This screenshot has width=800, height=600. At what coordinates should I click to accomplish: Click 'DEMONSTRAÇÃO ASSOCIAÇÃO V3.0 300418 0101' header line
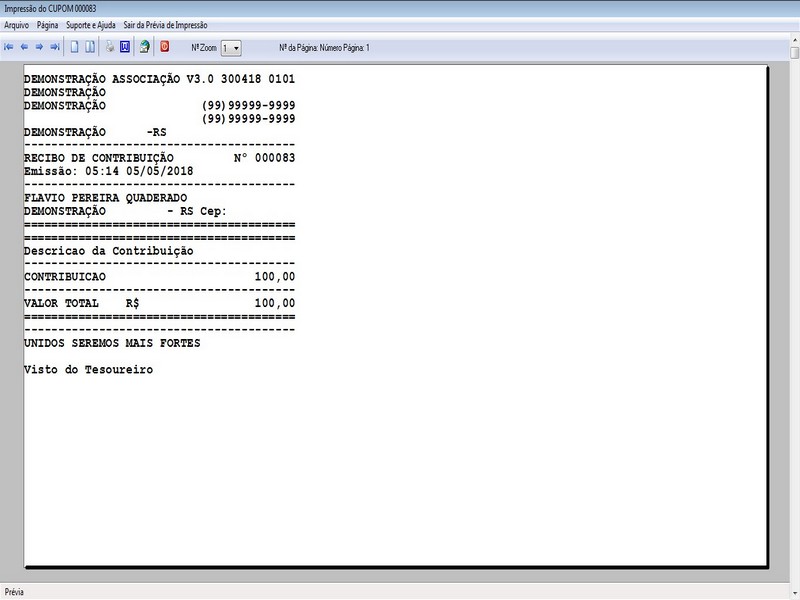(x=160, y=79)
